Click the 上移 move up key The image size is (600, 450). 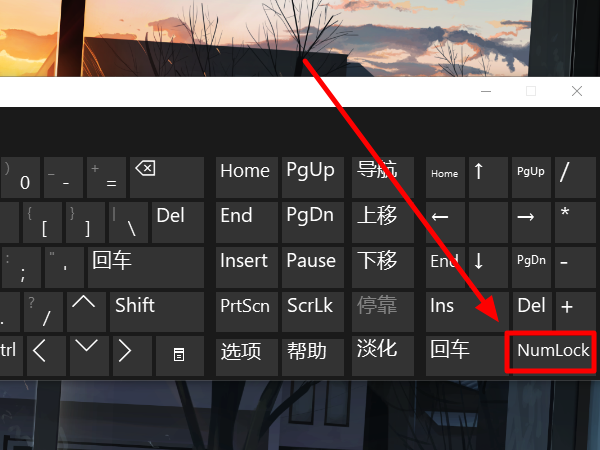tap(379, 217)
